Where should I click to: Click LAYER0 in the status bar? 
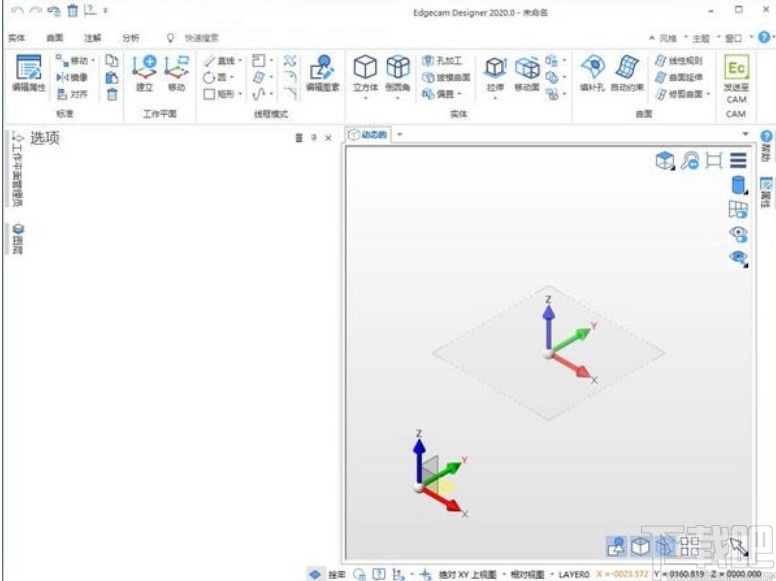point(574,575)
